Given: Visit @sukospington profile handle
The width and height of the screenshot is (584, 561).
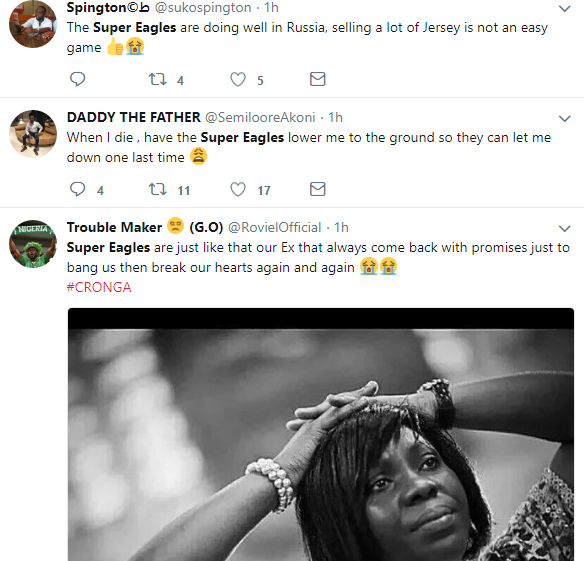Looking at the screenshot, I should point(203,7).
